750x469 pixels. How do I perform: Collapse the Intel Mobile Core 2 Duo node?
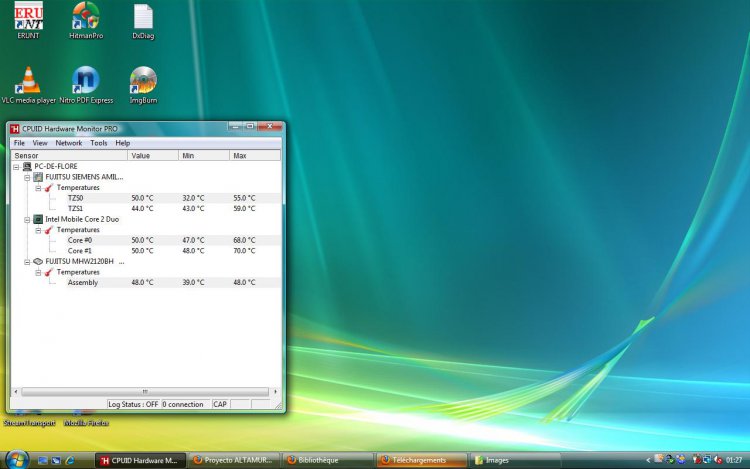click(x=27, y=219)
